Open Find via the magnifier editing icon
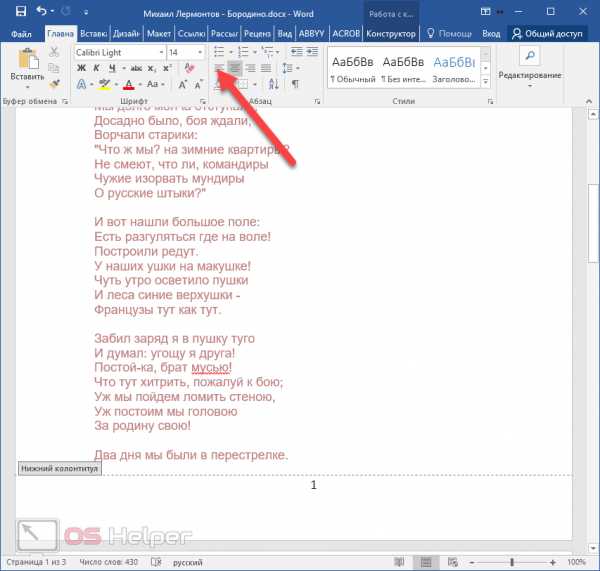 [x=530, y=56]
